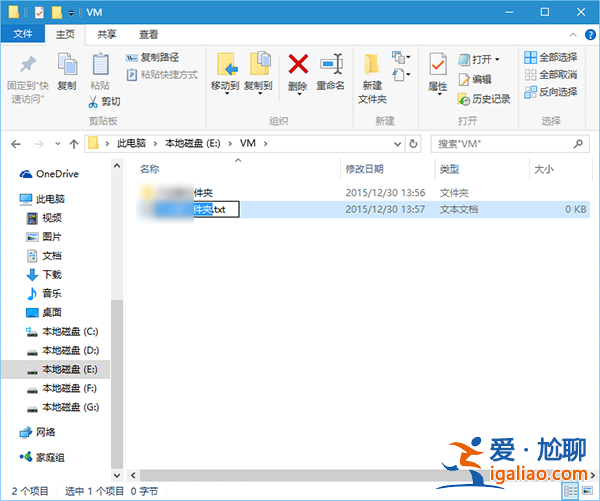
Task: Click 全部选择 (Select all)
Action: (550, 57)
